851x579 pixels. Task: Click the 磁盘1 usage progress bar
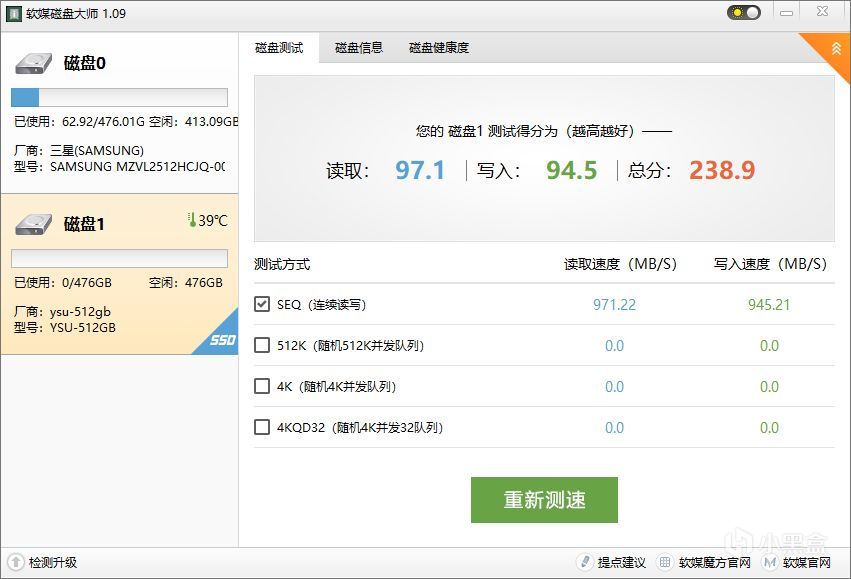(x=119, y=258)
